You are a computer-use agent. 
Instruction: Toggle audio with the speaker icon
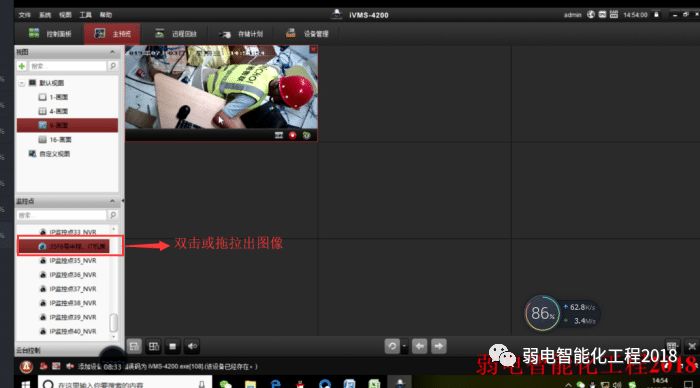[x=192, y=346]
